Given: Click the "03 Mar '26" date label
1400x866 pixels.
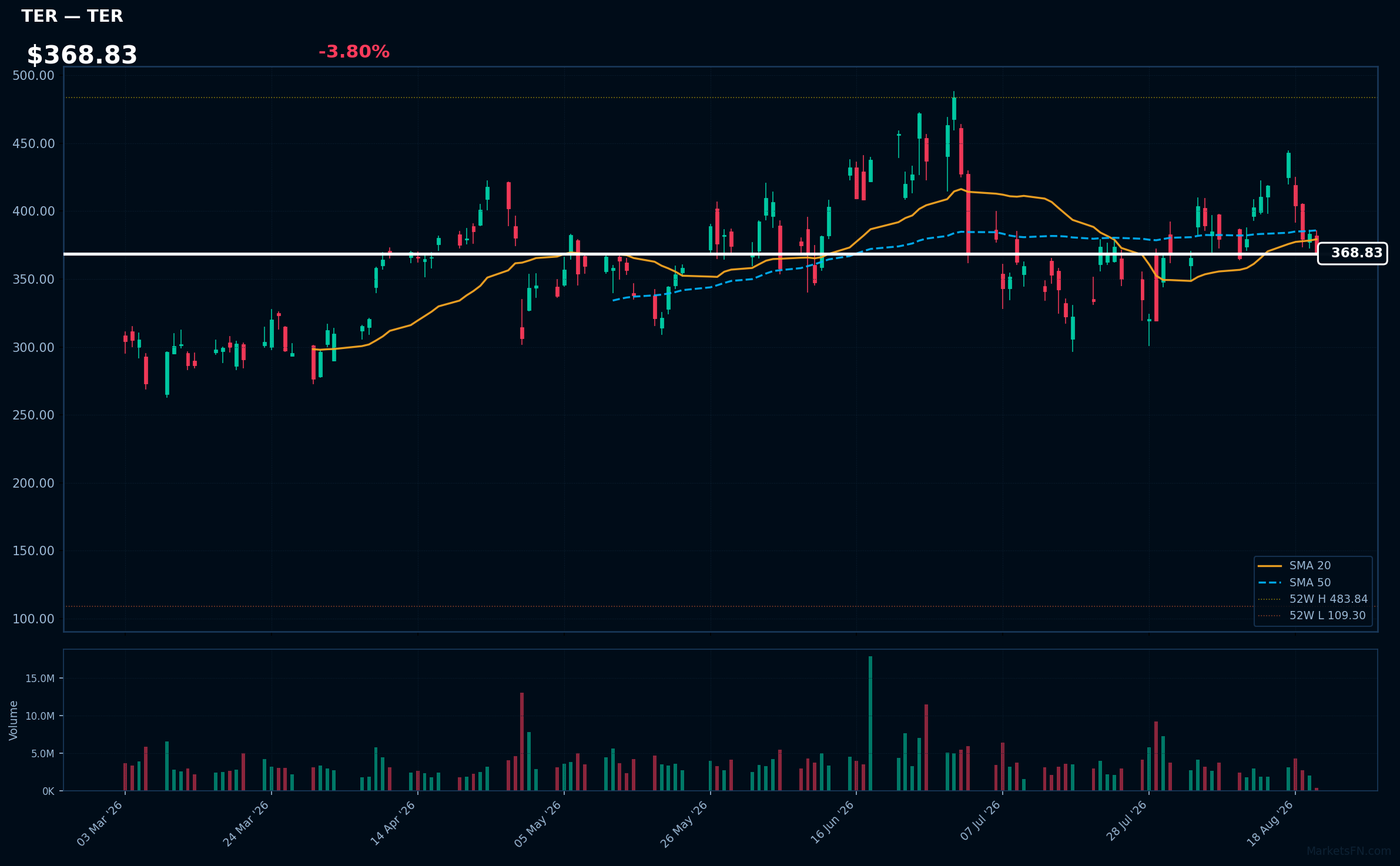Looking at the screenshot, I should tap(100, 823).
